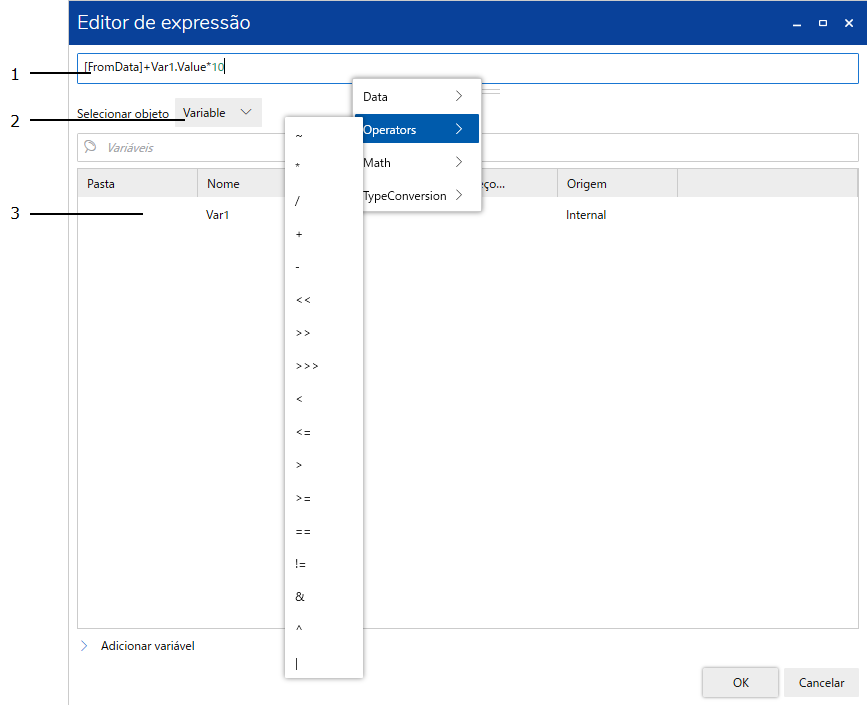
Task: Sort by the Pasta column header
Action: coord(137,184)
